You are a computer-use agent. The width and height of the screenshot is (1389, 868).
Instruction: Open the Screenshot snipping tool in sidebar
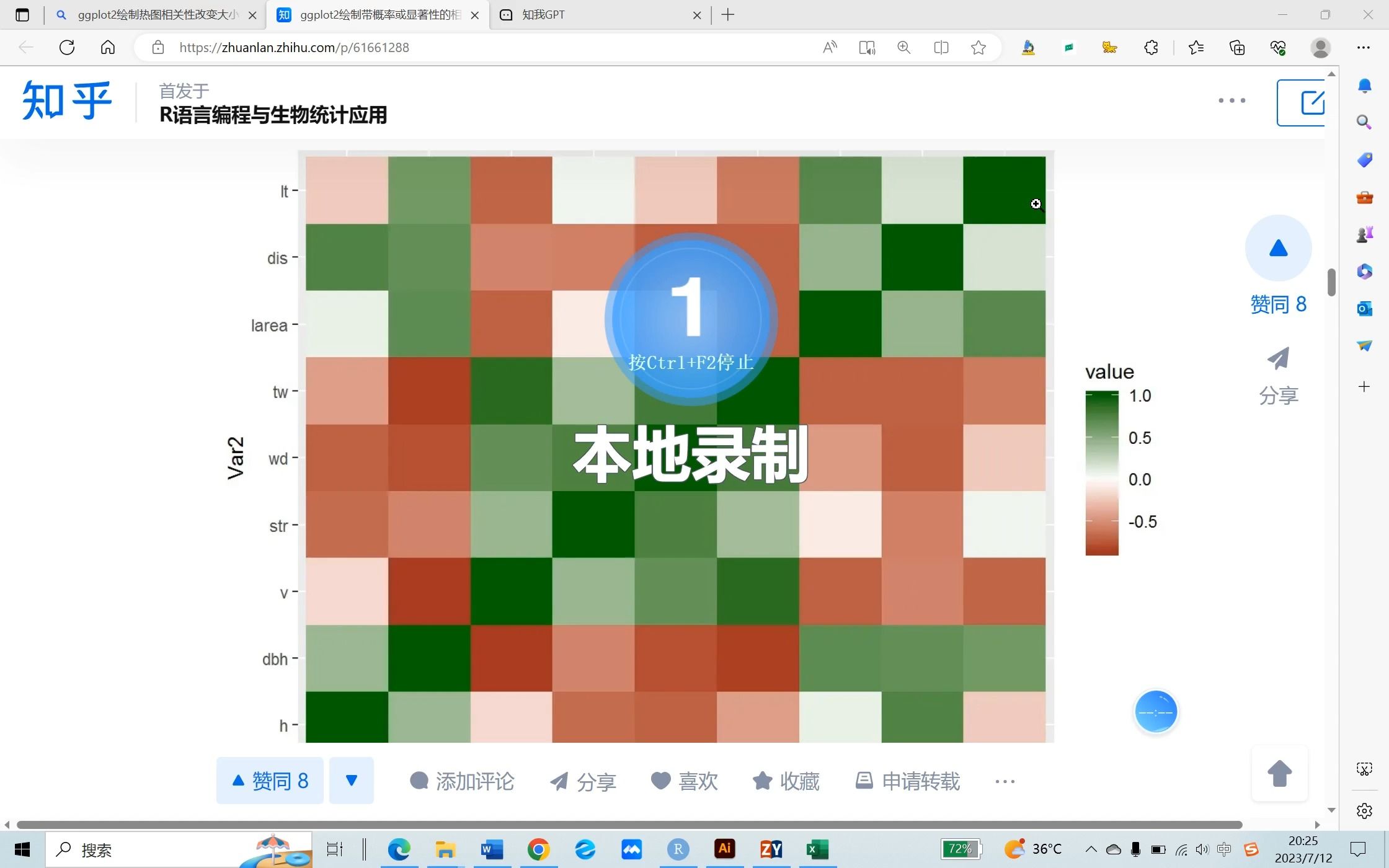pyautogui.click(x=1364, y=768)
